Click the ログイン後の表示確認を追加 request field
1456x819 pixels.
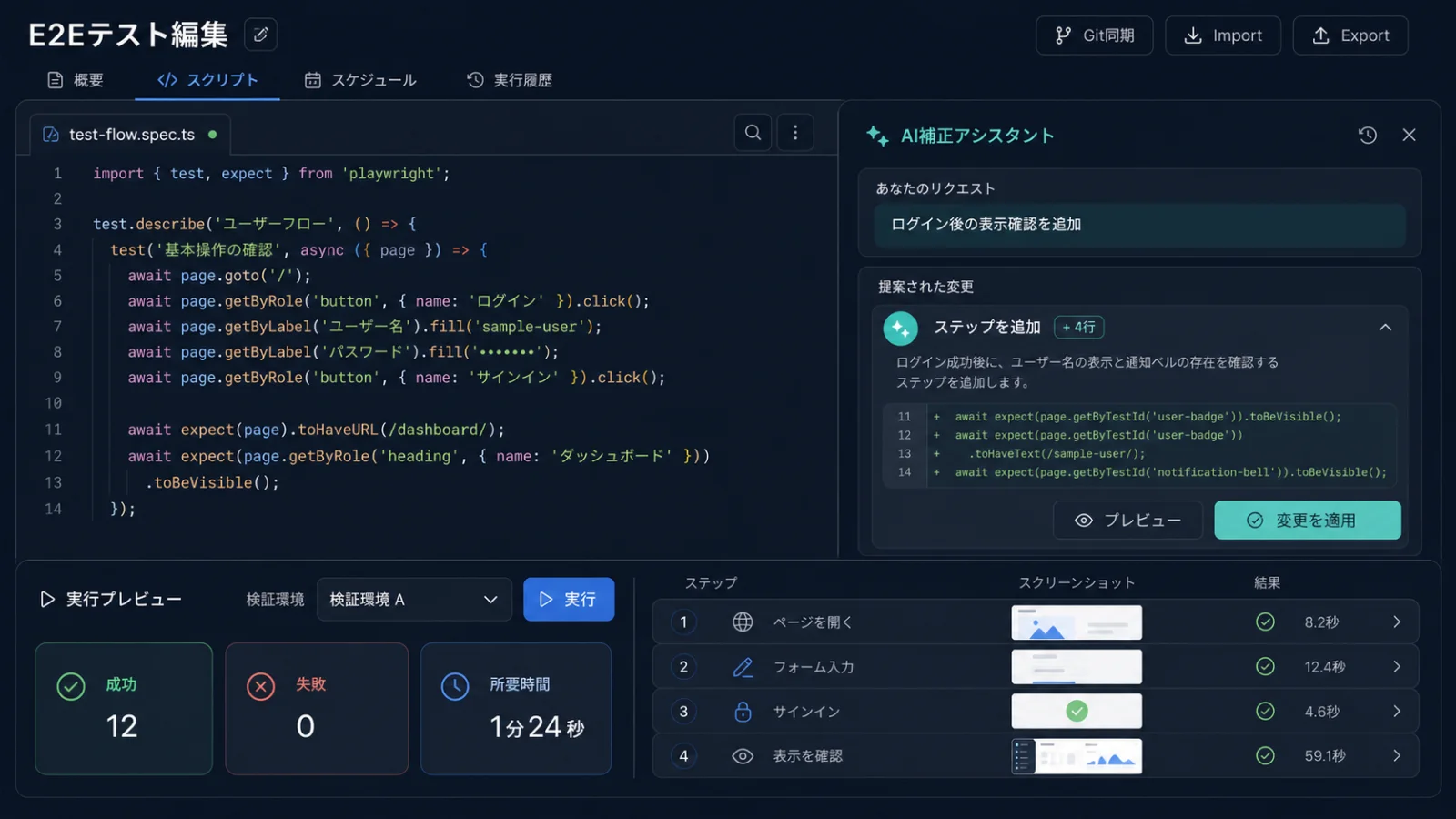1139,225
